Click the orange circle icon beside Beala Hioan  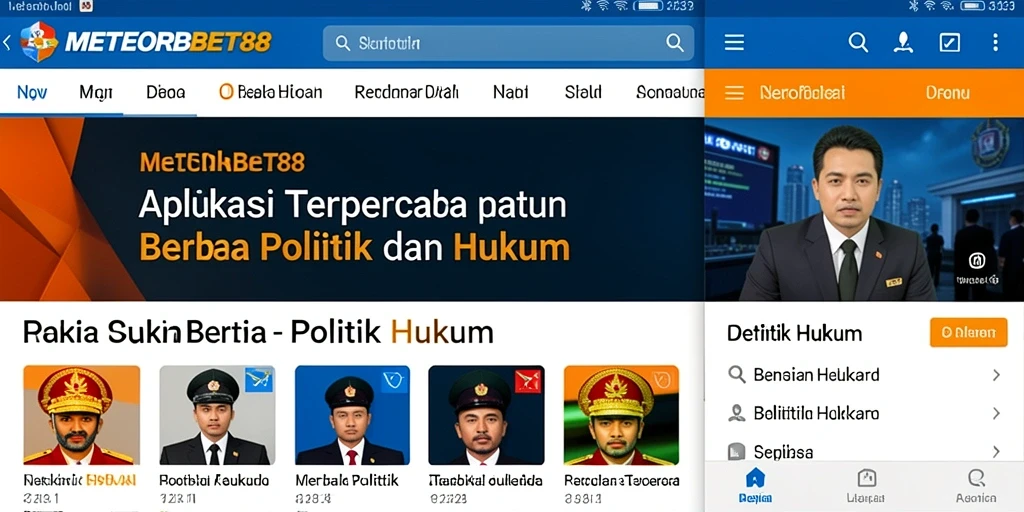point(226,92)
